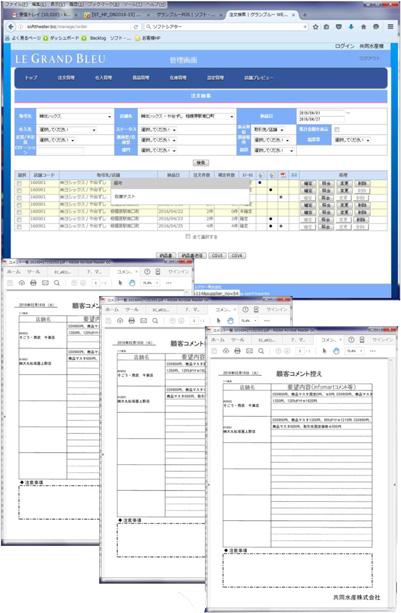Open the 店舗名 dropdown
Screen dimensions: 401x613
[x=187, y=116]
